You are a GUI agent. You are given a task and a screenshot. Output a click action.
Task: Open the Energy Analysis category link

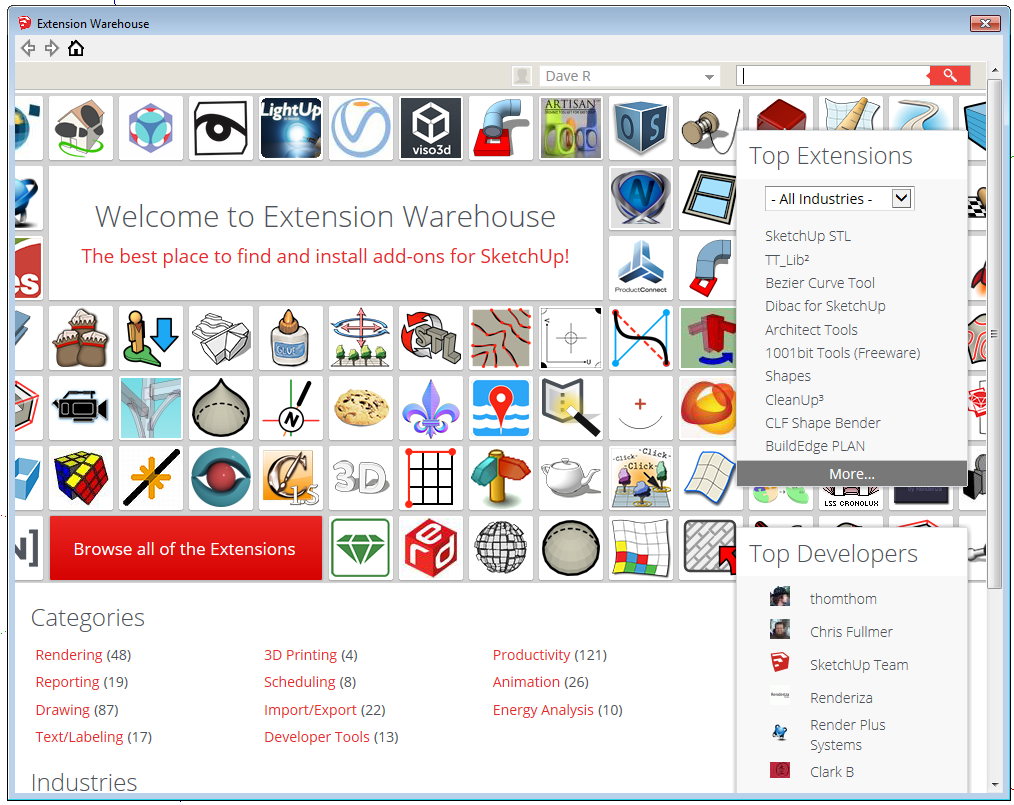pos(543,710)
